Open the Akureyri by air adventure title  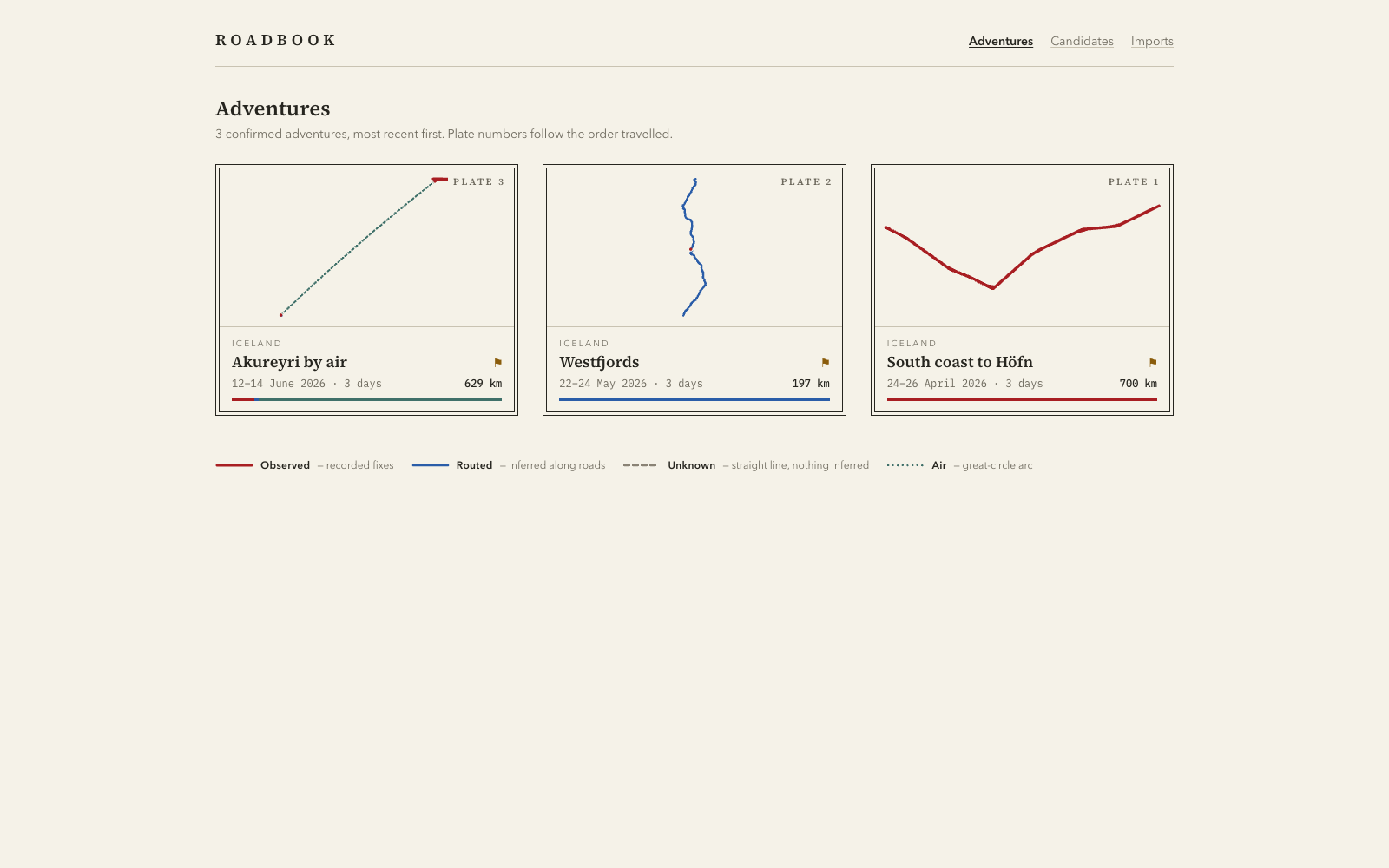tap(289, 362)
